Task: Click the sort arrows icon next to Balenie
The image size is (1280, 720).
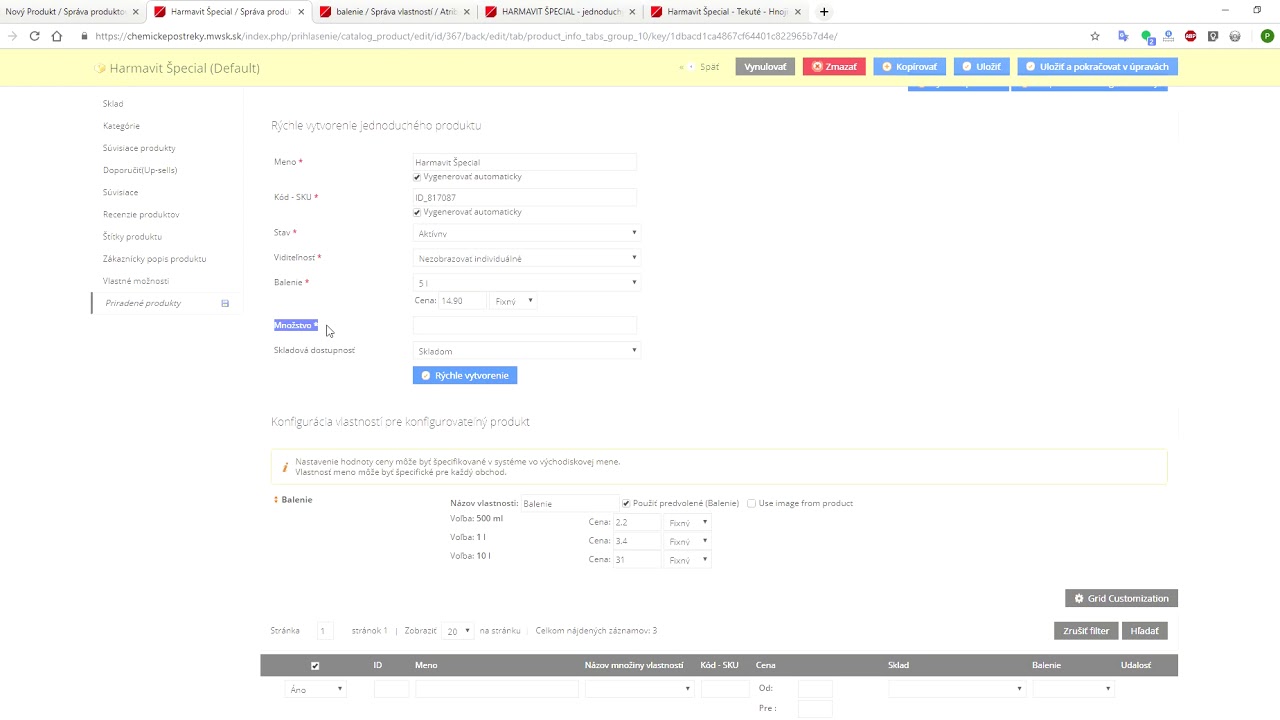Action: [x=276, y=499]
